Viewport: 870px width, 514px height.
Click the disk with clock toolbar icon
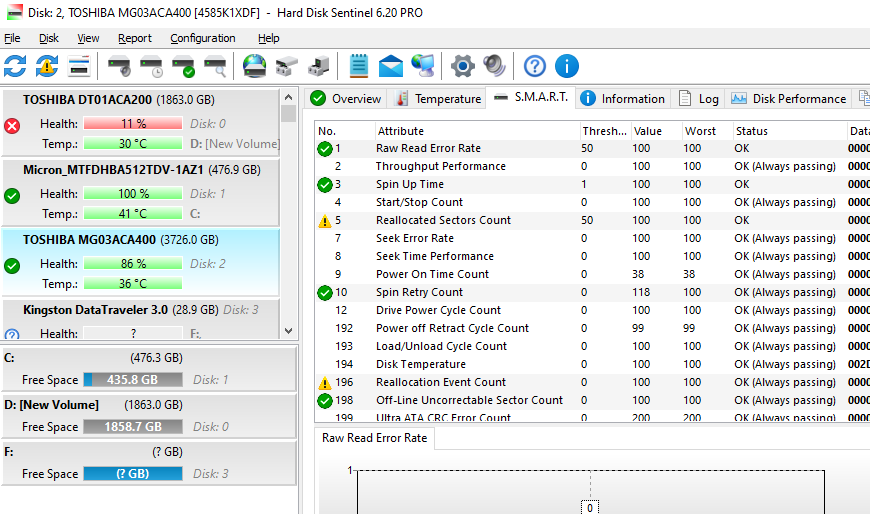click(x=151, y=67)
